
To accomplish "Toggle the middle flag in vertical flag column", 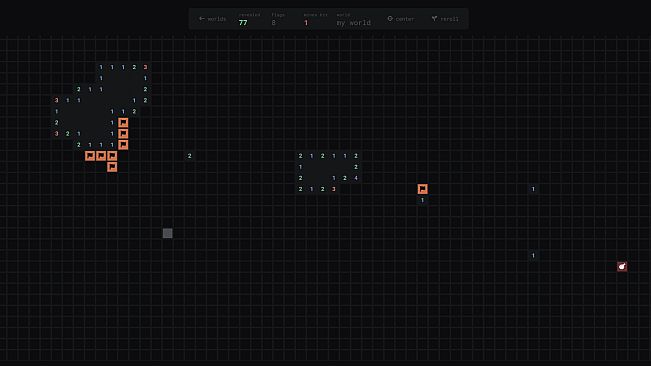I will coord(123,134).
